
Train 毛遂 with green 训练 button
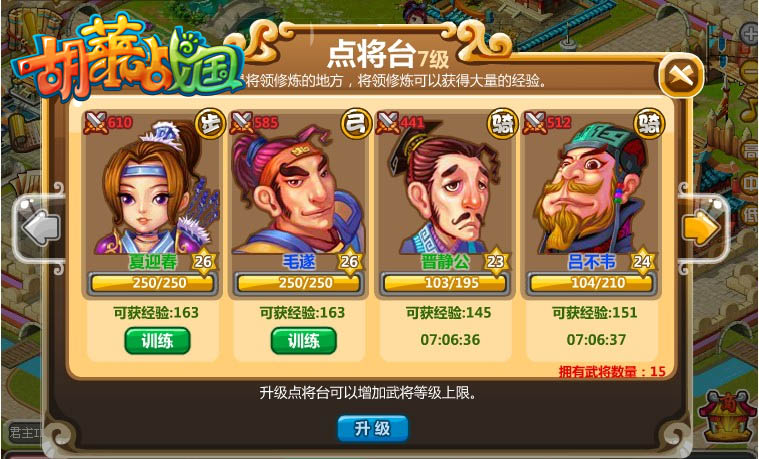click(x=304, y=341)
